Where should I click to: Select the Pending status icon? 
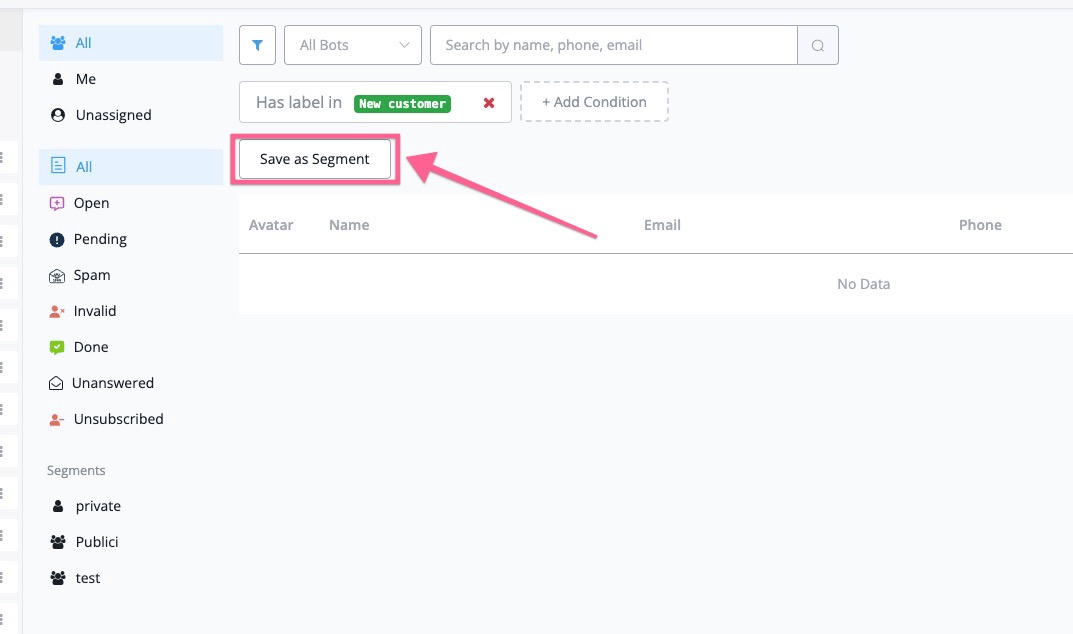[57, 239]
